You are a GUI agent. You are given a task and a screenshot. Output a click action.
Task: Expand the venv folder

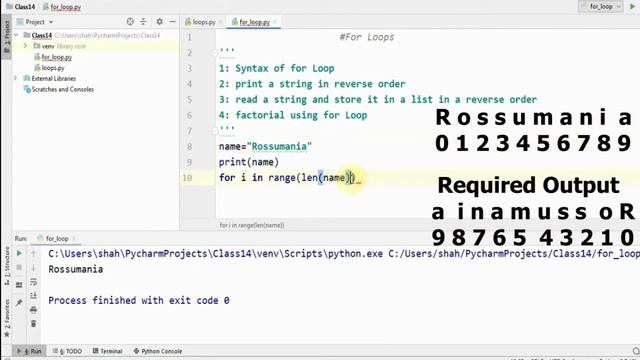(25, 46)
